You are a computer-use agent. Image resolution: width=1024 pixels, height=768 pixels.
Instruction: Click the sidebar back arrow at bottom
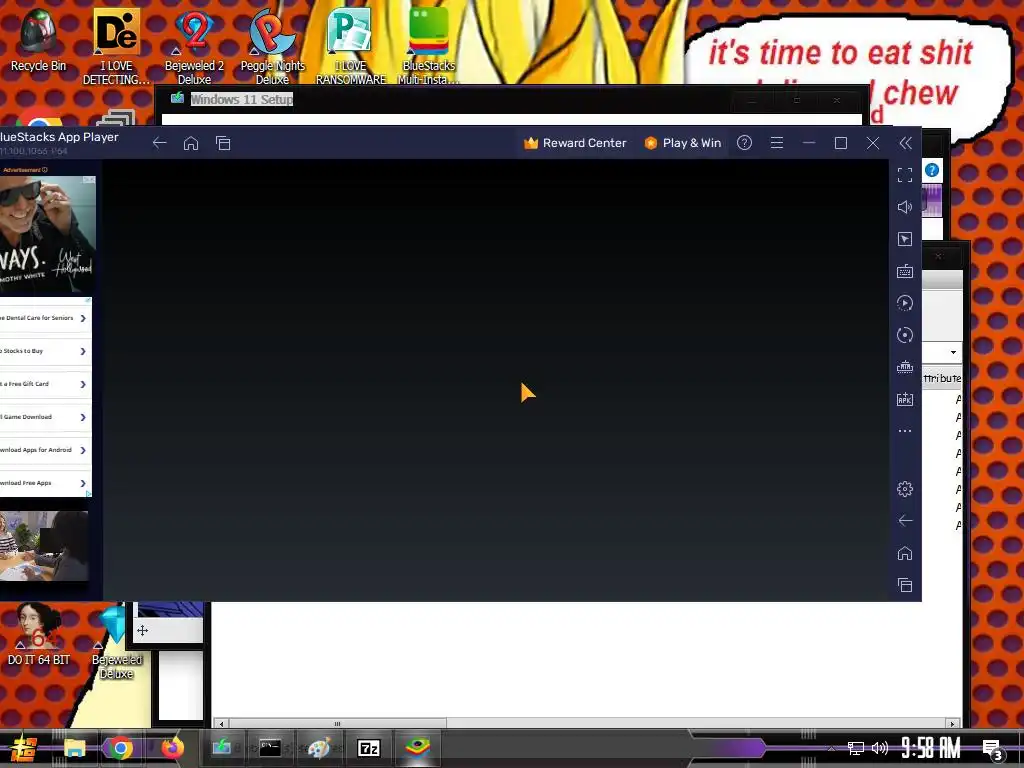click(x=905, y=520)
